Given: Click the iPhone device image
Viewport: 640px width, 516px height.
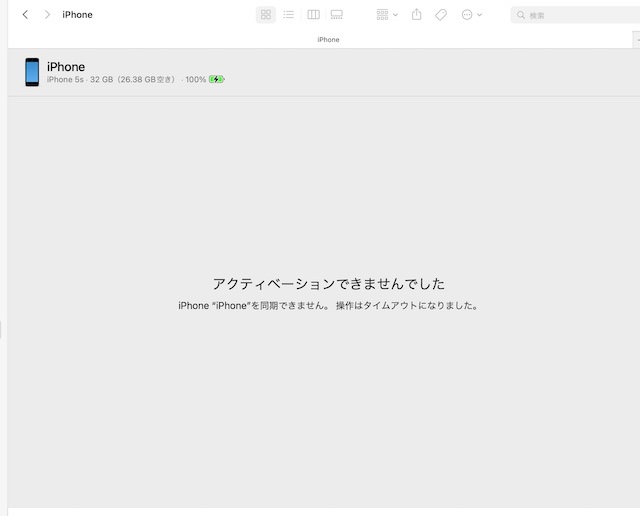Looking at the screenshot, I should [32, 72].
